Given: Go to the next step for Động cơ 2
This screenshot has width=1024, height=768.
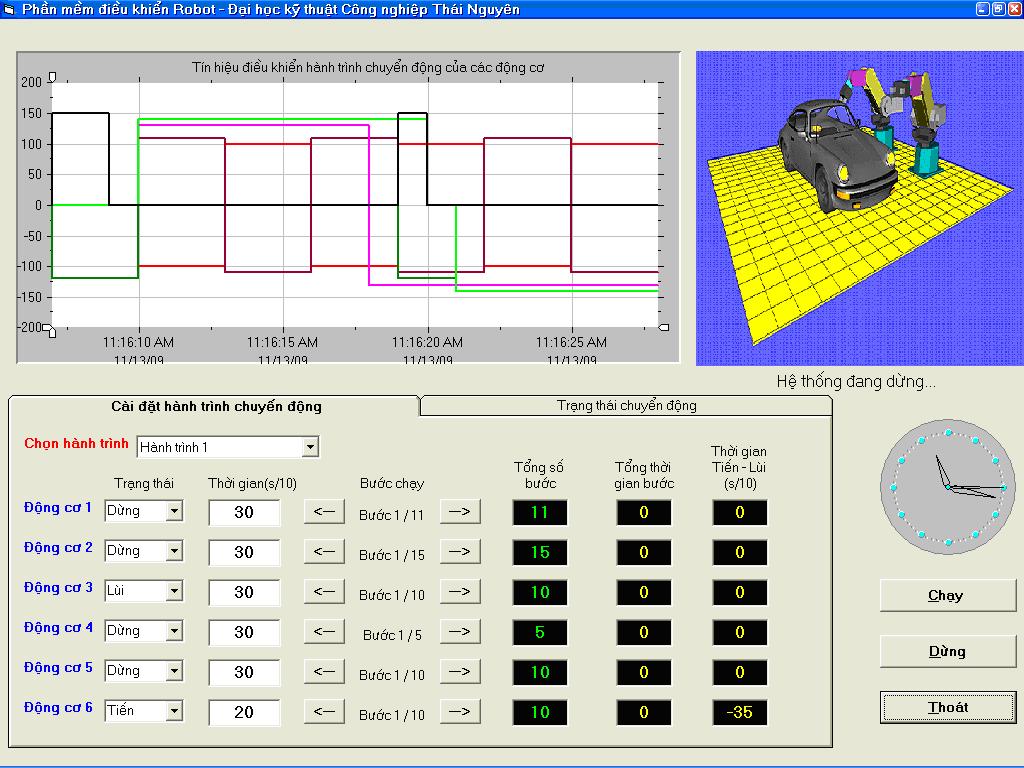Looking at the screenshot, I should tap(460, 552).
